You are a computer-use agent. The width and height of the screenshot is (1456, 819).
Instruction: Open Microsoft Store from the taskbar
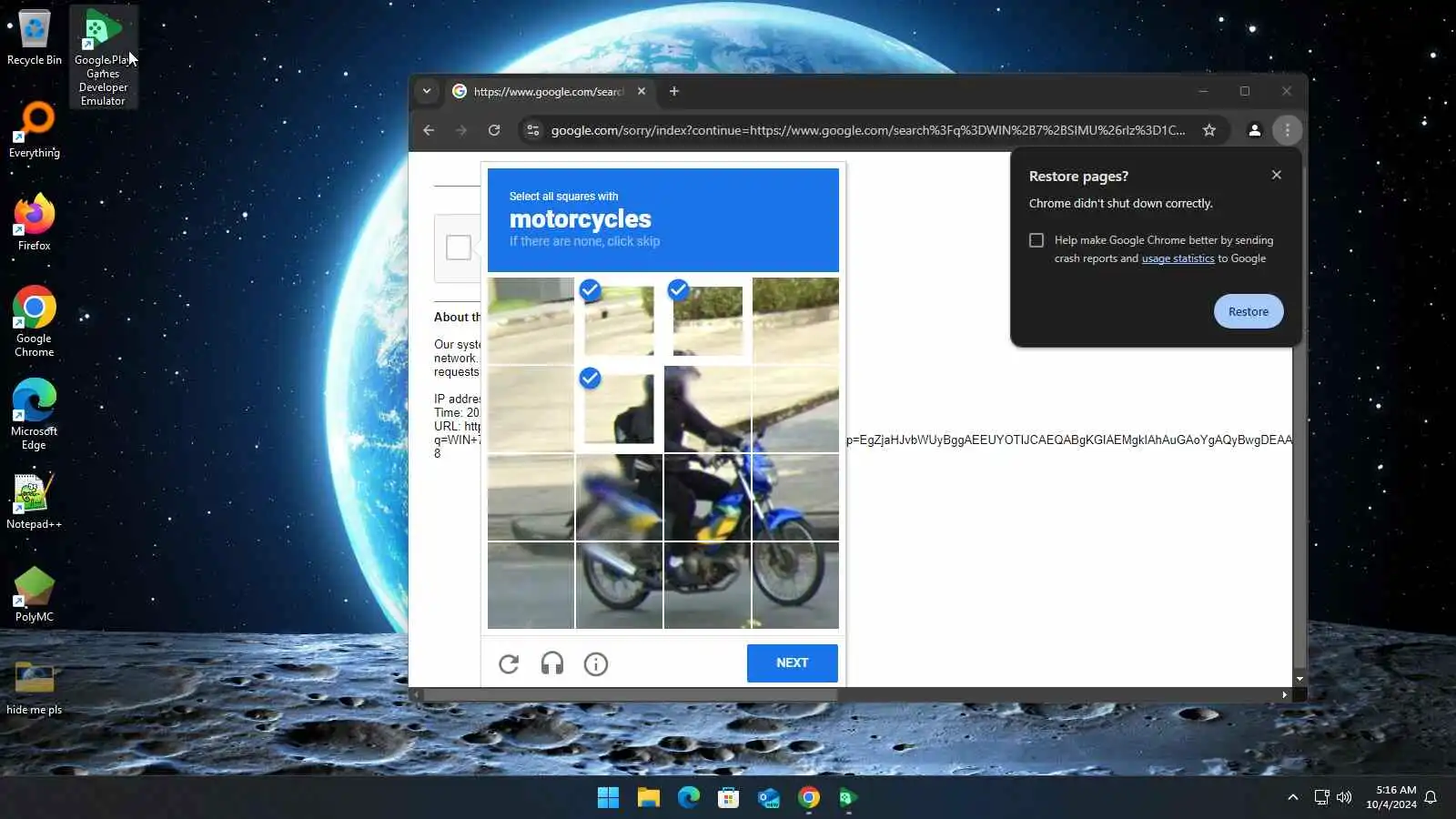coord(728,798)
